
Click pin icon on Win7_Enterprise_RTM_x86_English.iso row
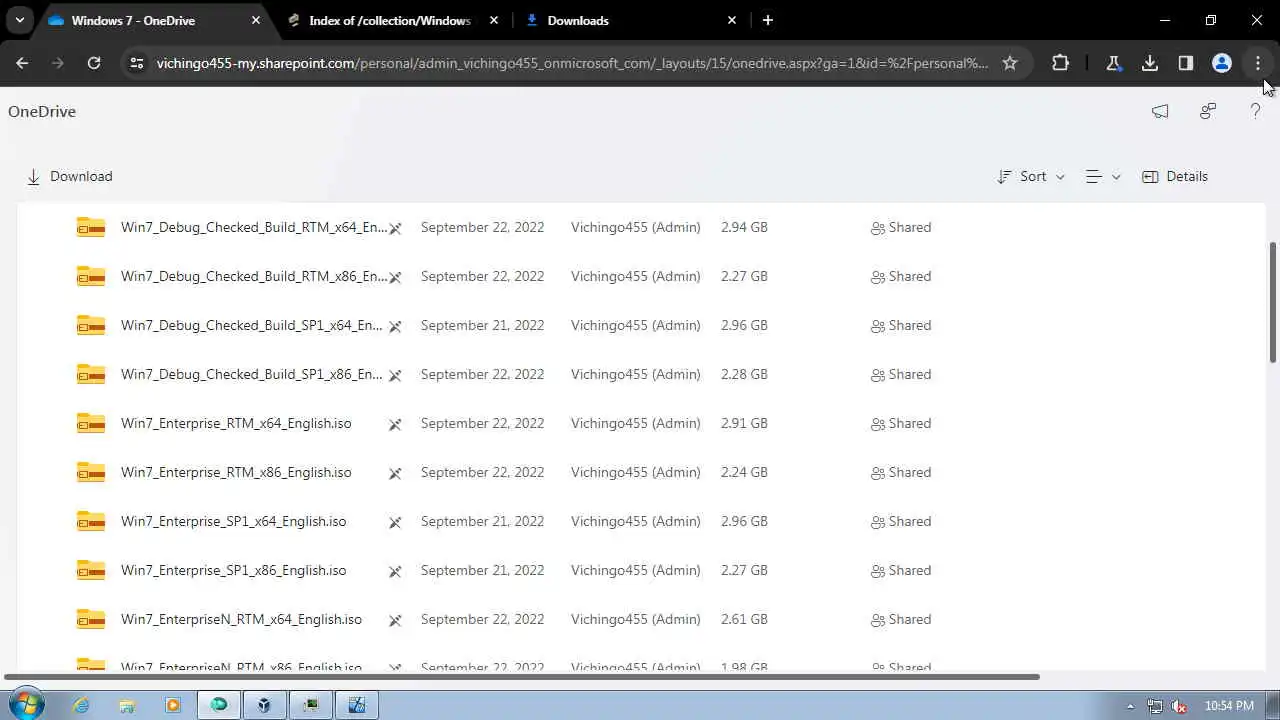point(395,473)
